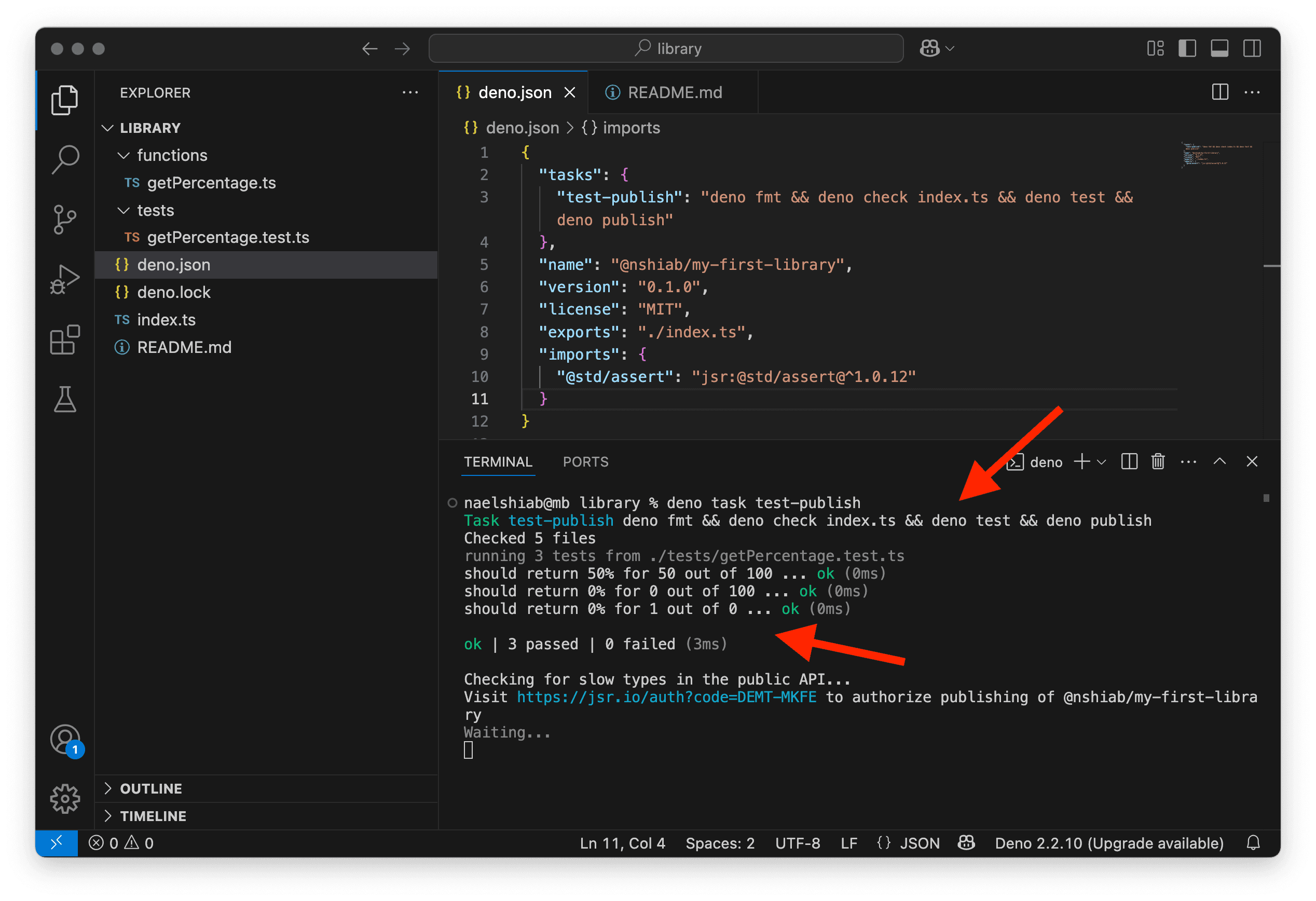Click the terminal command decoration circle
This screenshot has width=1316, height=901.
[452, 502]
